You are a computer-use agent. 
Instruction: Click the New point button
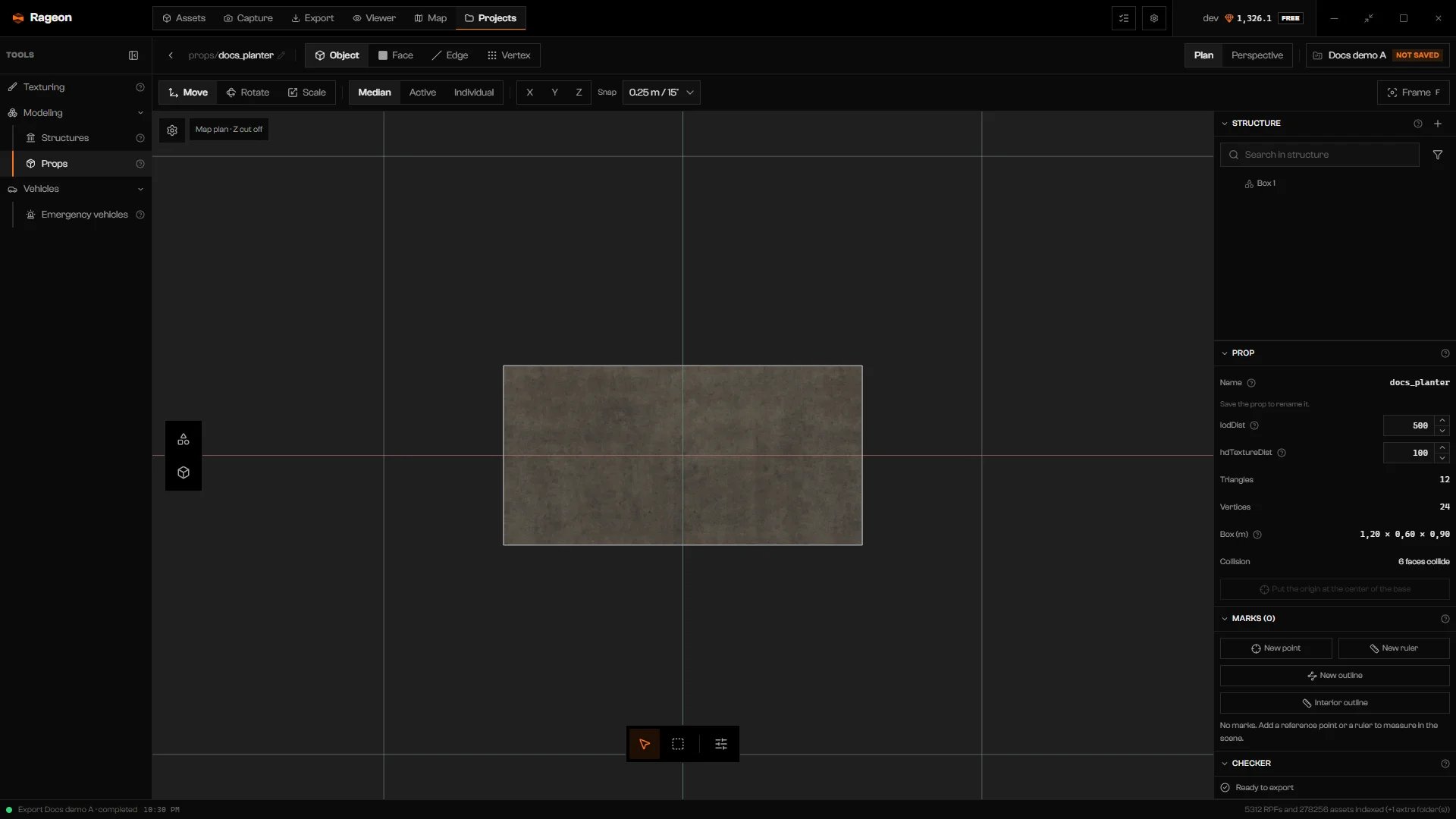1276,648
